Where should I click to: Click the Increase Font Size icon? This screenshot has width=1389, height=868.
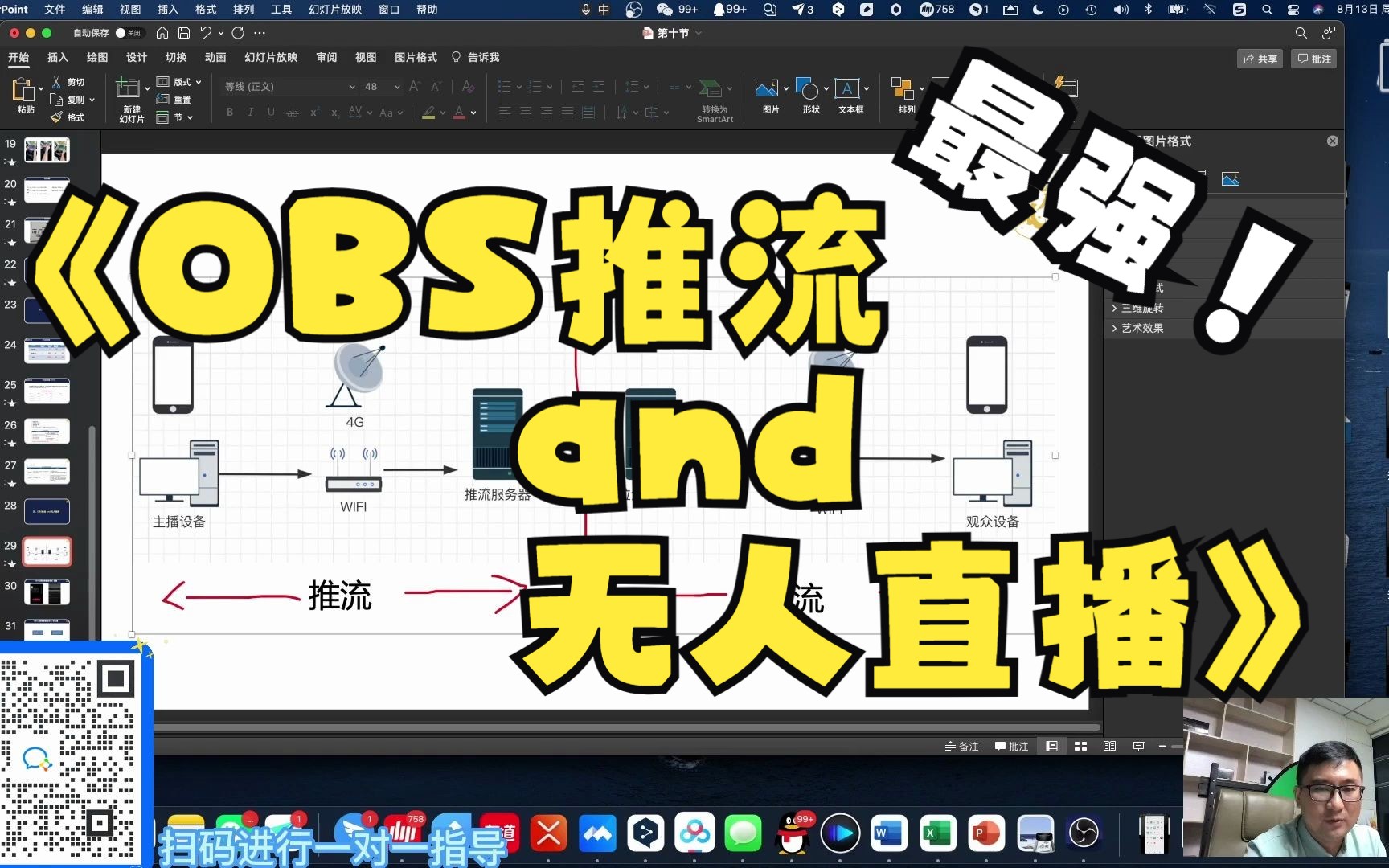click(415, 86)
